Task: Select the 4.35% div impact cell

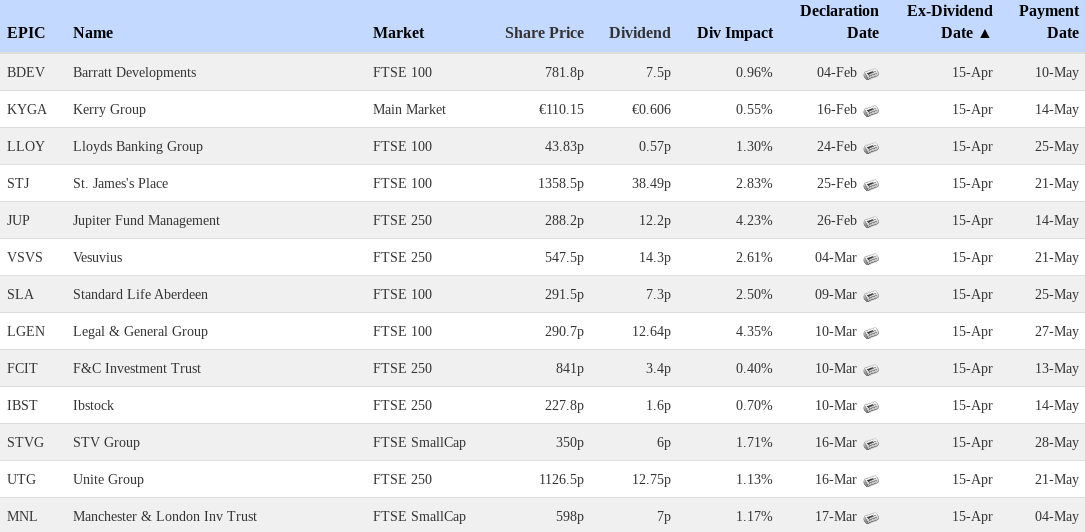Action: tap(754, 331)
